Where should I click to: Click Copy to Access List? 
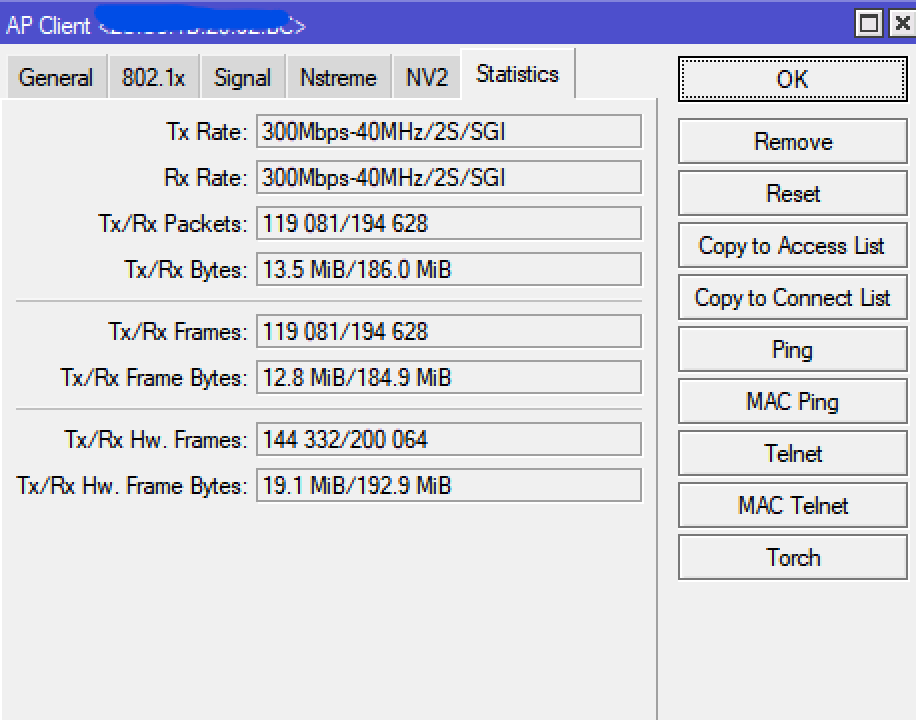click(x=793, y=246)
